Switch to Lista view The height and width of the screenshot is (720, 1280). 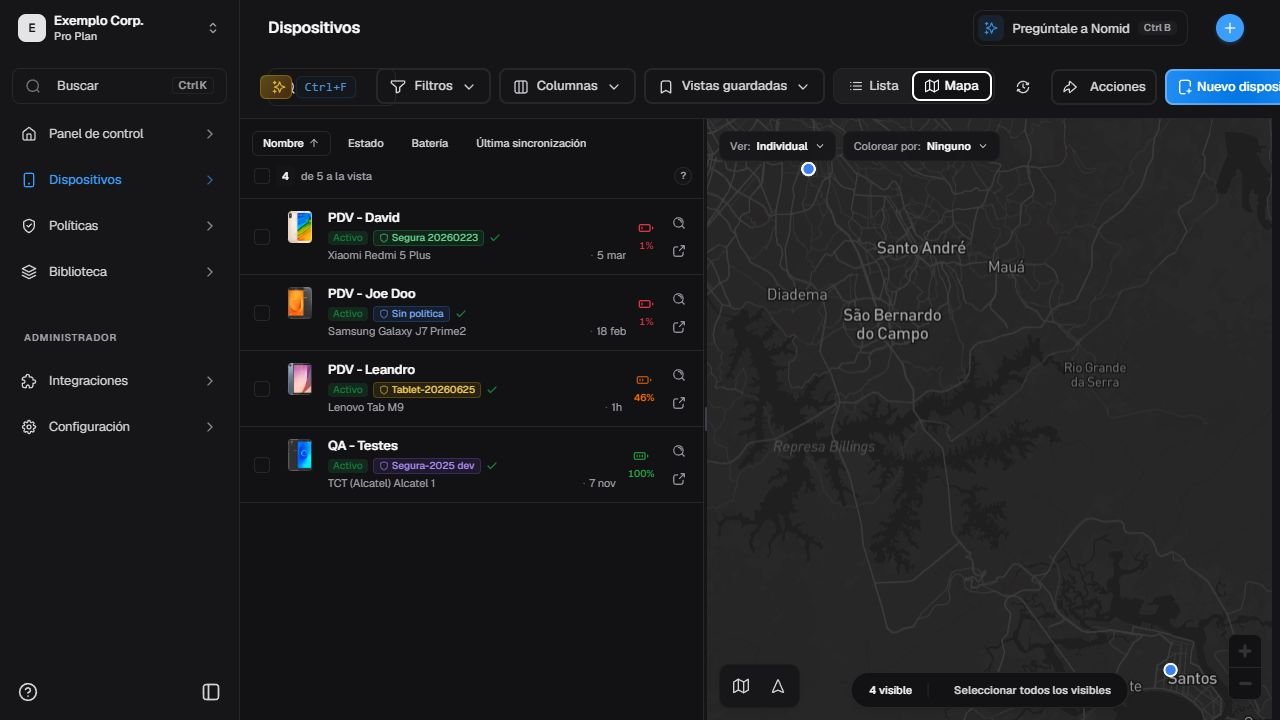coord(874,86)
